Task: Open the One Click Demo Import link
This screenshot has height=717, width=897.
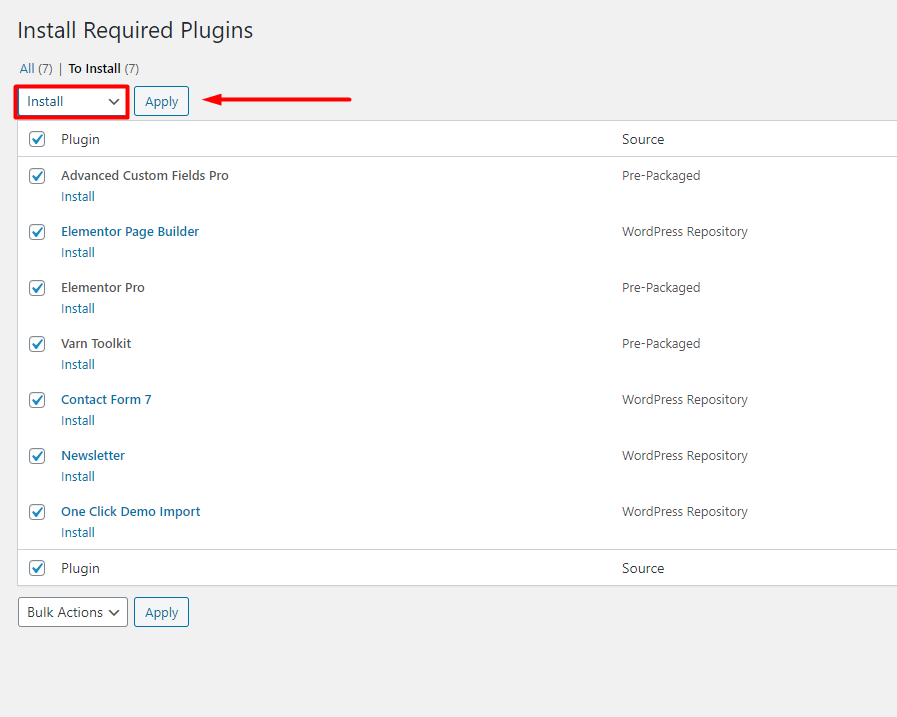Action: coord(130,512)
